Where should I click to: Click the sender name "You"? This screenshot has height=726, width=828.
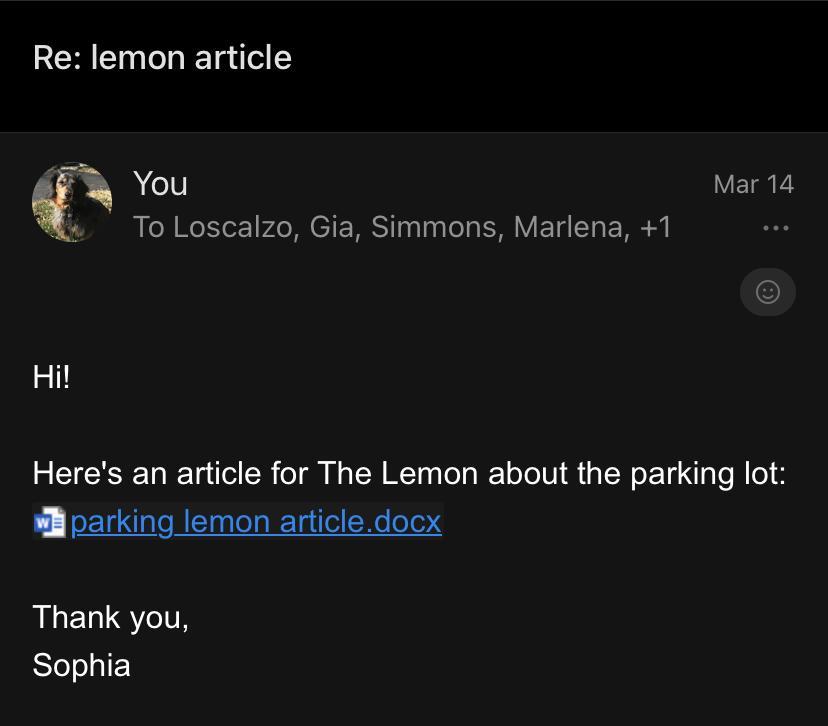160,184
